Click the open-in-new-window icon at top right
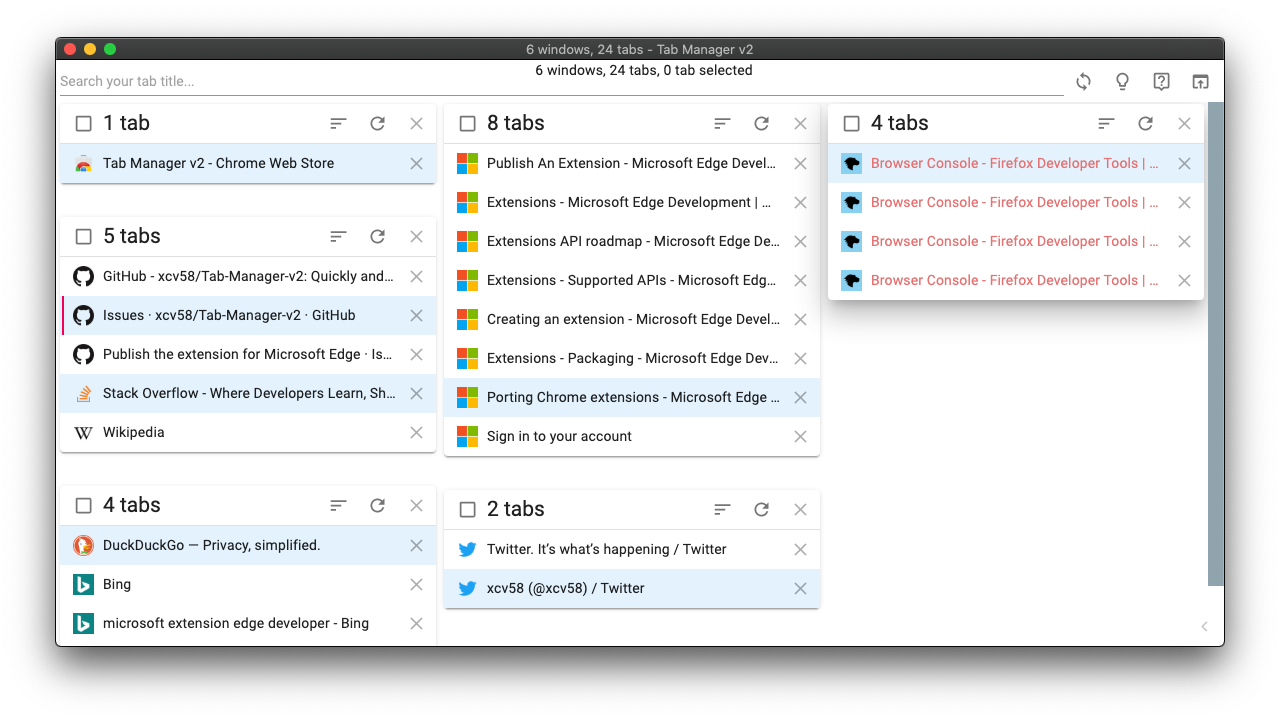This screenshot has width=1280, height=720. pos(1200,82)
